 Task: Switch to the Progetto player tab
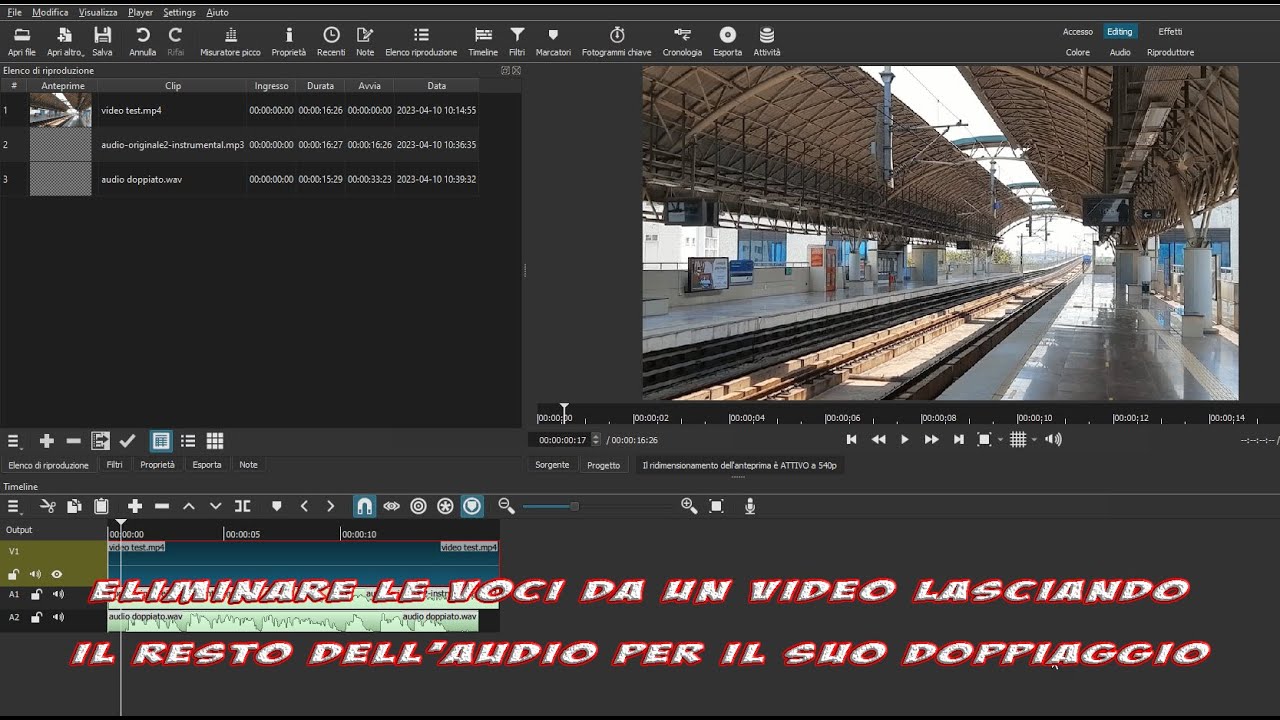point(603,465)
